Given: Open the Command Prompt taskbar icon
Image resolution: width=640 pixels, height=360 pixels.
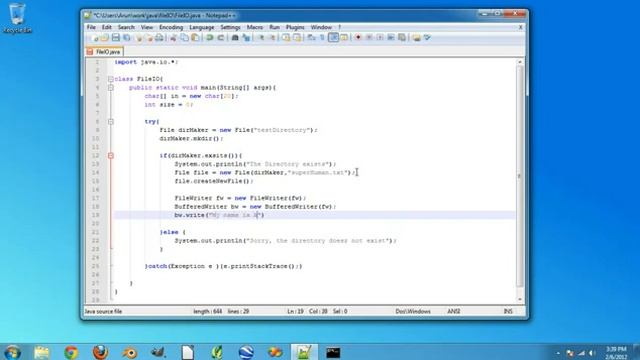Looking at the screenshot, I should point(333,352).
